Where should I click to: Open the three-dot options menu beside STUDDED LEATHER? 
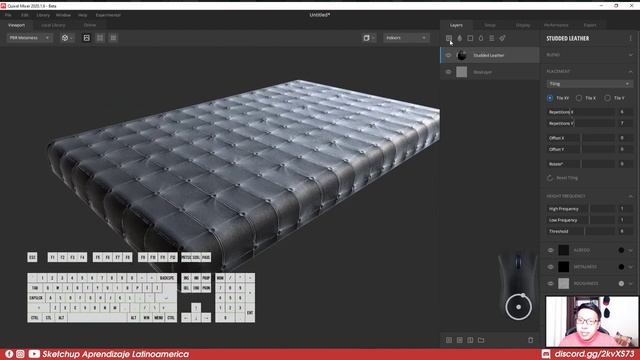coord(630,38)
